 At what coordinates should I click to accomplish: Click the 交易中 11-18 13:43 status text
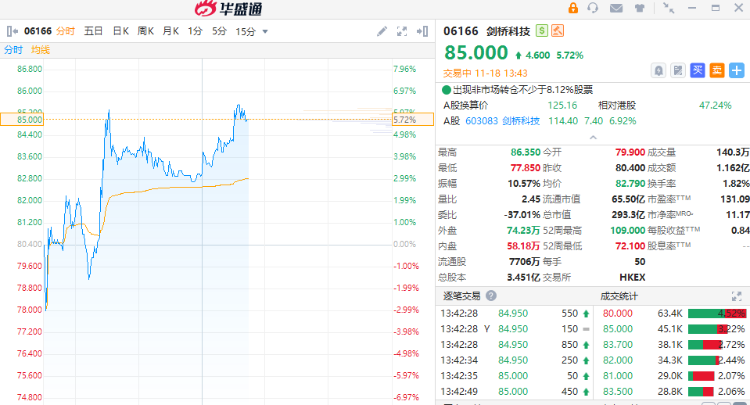(x=485, y=73)
